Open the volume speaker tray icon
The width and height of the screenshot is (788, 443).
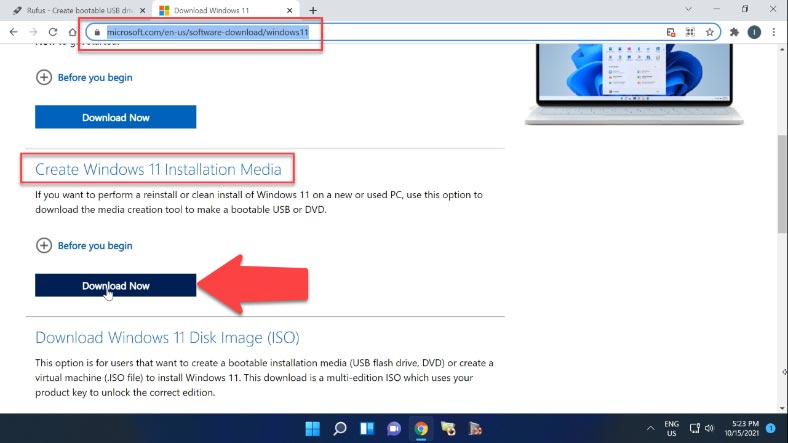click(x=709, y=428)
